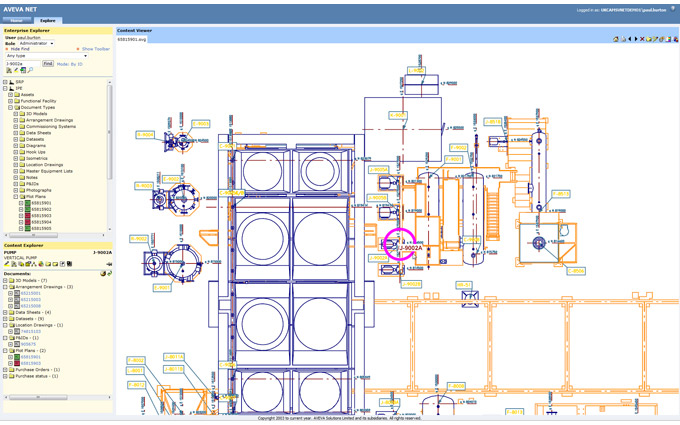The width and height of the screenshot is (680, 425).
Task: Collapse the Document Types folder
Action: click(x=10, y=107)
